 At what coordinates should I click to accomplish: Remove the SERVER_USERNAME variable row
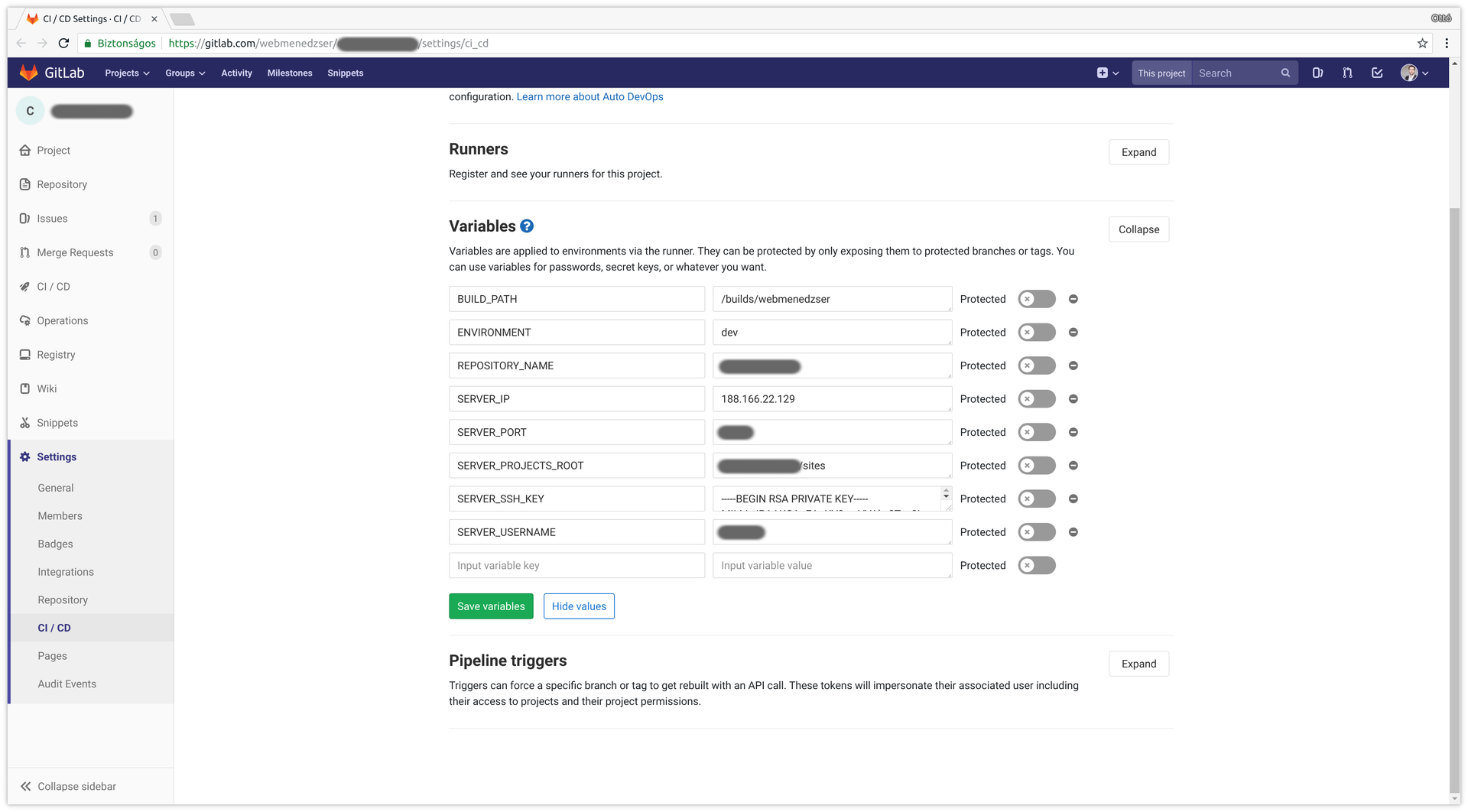(1073, 532)
